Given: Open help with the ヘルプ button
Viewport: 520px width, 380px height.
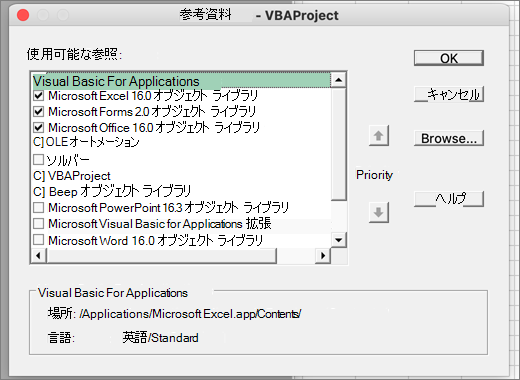Looking at the screenshot, I should pos(449,199).
